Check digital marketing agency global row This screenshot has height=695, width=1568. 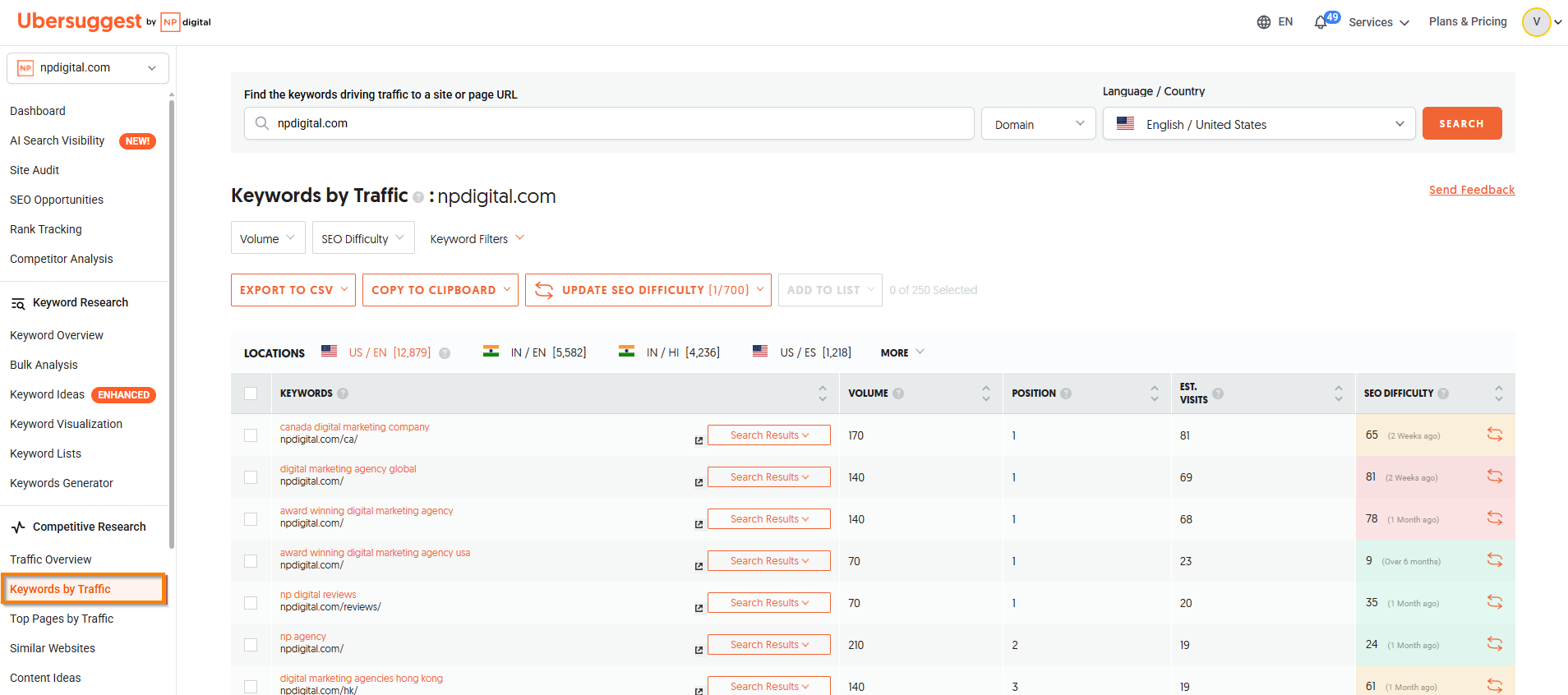[x=251, y=477]
